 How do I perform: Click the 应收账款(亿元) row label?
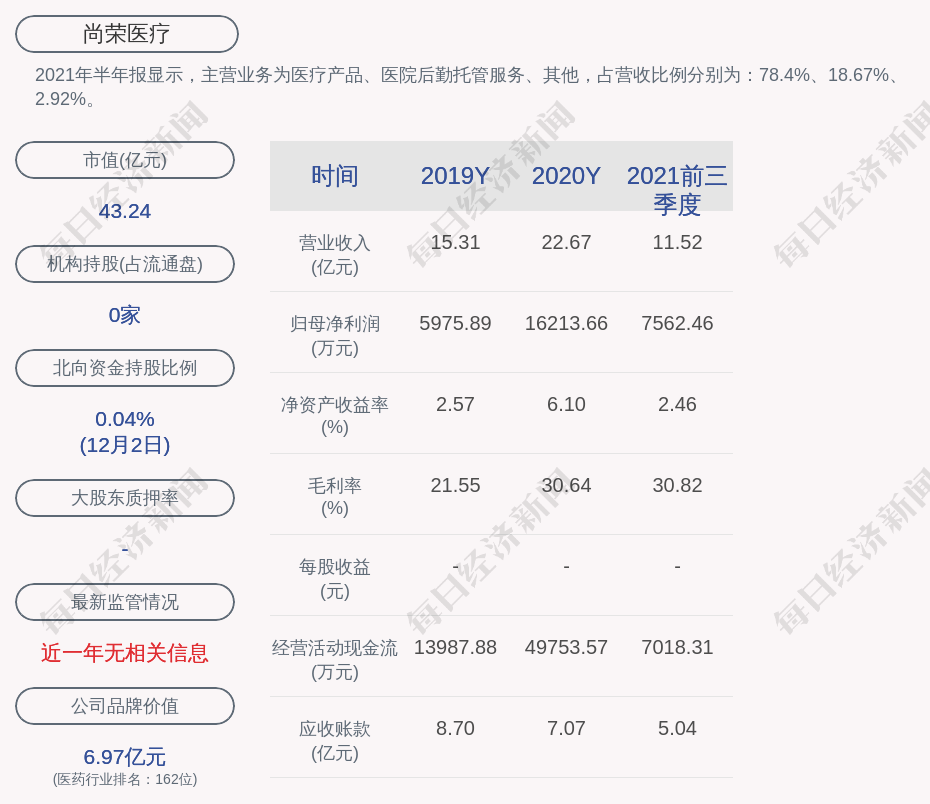click(335, 741)
